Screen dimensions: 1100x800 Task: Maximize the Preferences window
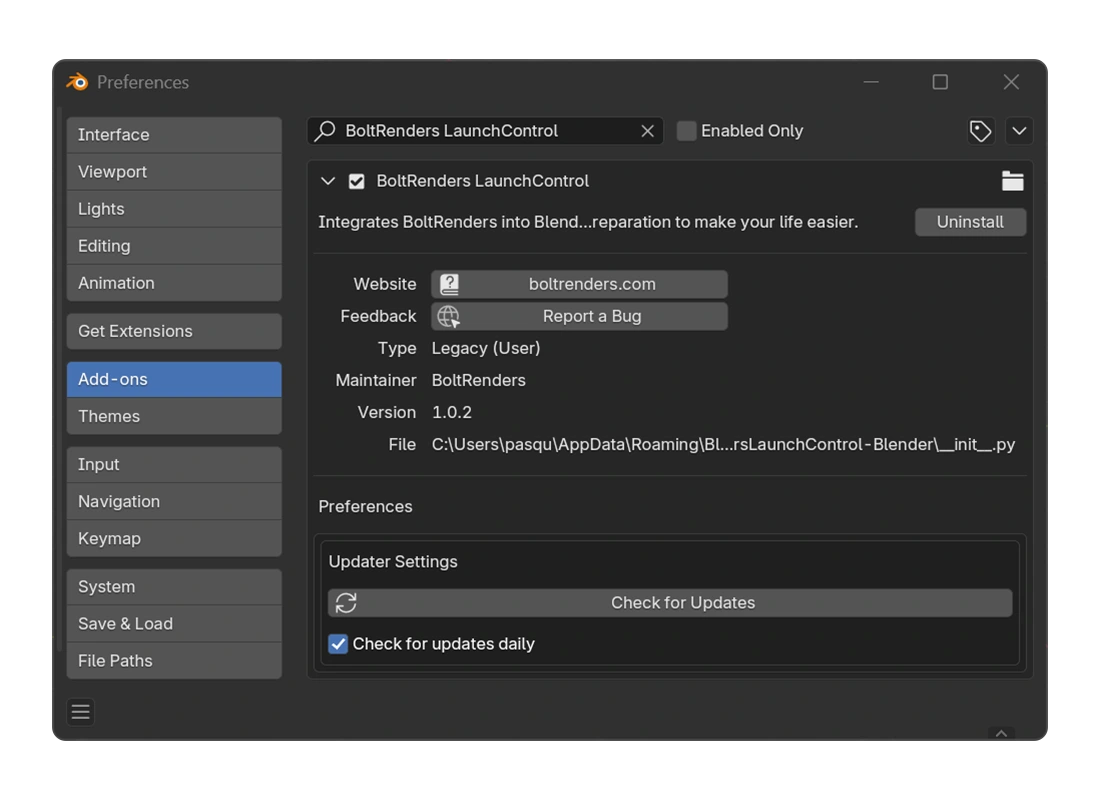[x=940, y=82]
